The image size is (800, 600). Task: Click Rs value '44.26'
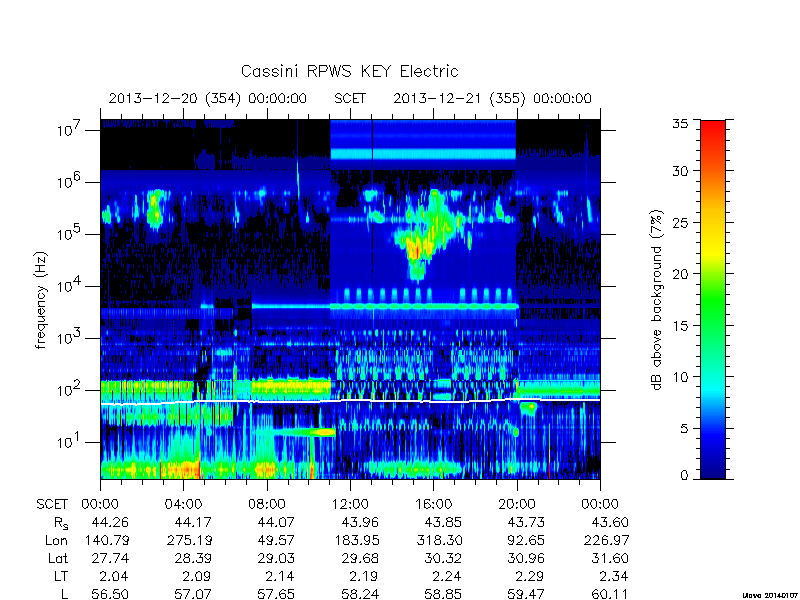110,522
